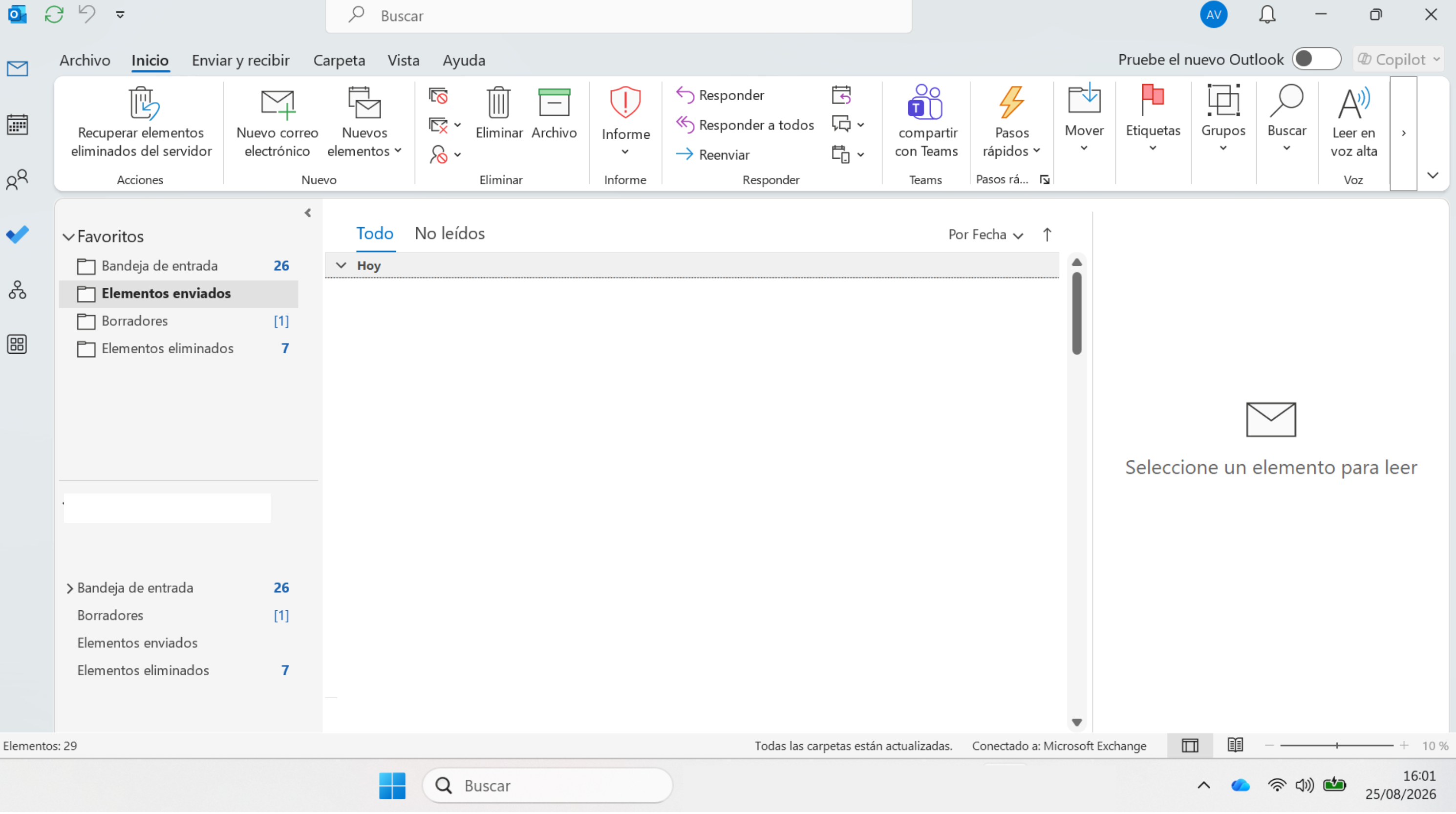This screenshot has width=1456, height=814.
Task: Open the Nuevos elementos dropdown
Action: [x=364, y=122]
